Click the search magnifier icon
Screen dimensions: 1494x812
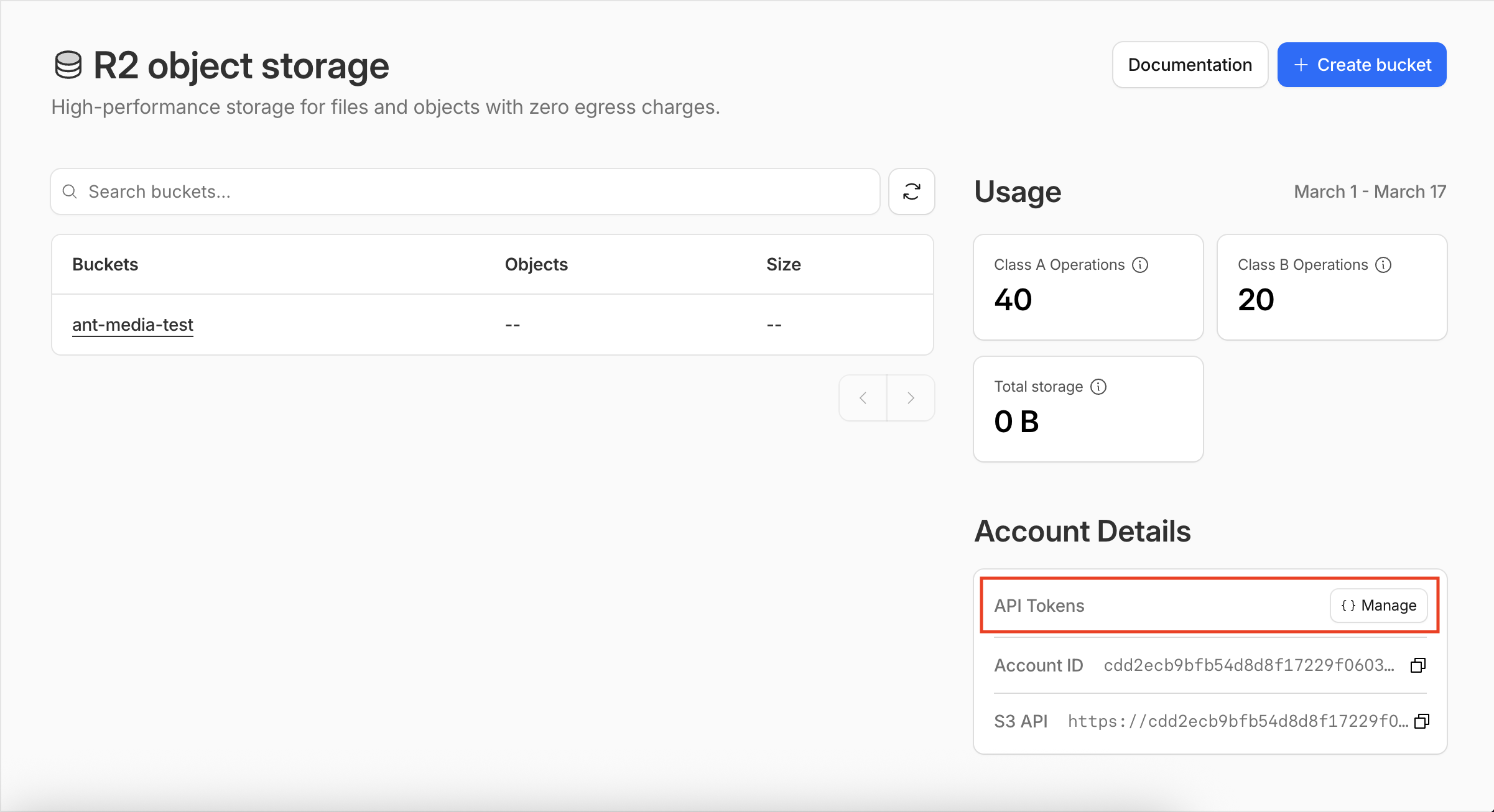coord(70,191)
